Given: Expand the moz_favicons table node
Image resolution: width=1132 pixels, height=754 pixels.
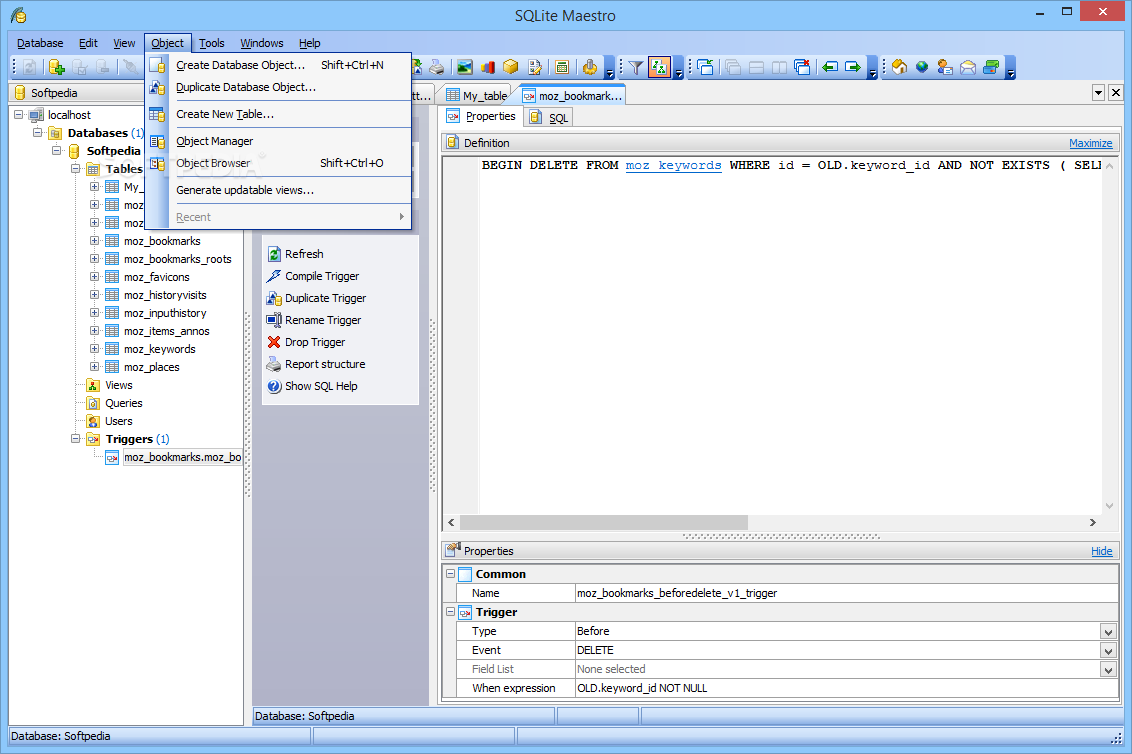Looking at the screenshot, I should [95, 277].
